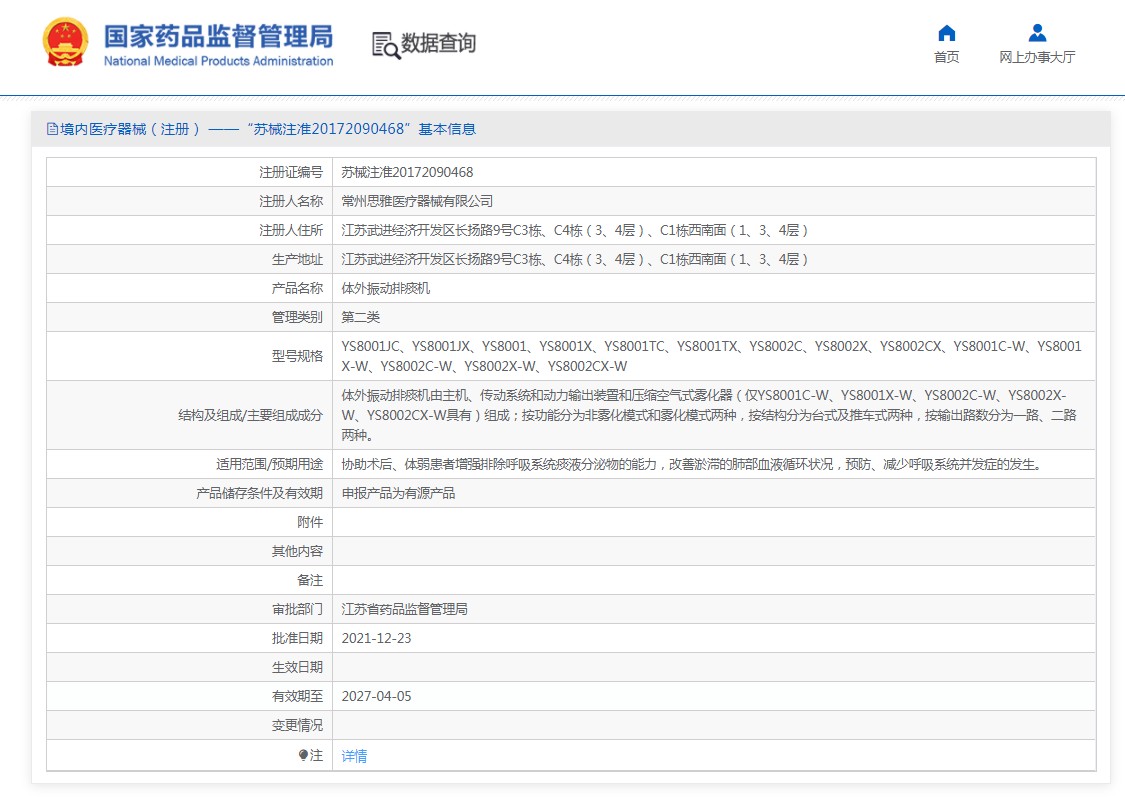This screenshot has height=803, width=1125.
Task: Click product name 体外振动排痰机
Action: (386, 288)
